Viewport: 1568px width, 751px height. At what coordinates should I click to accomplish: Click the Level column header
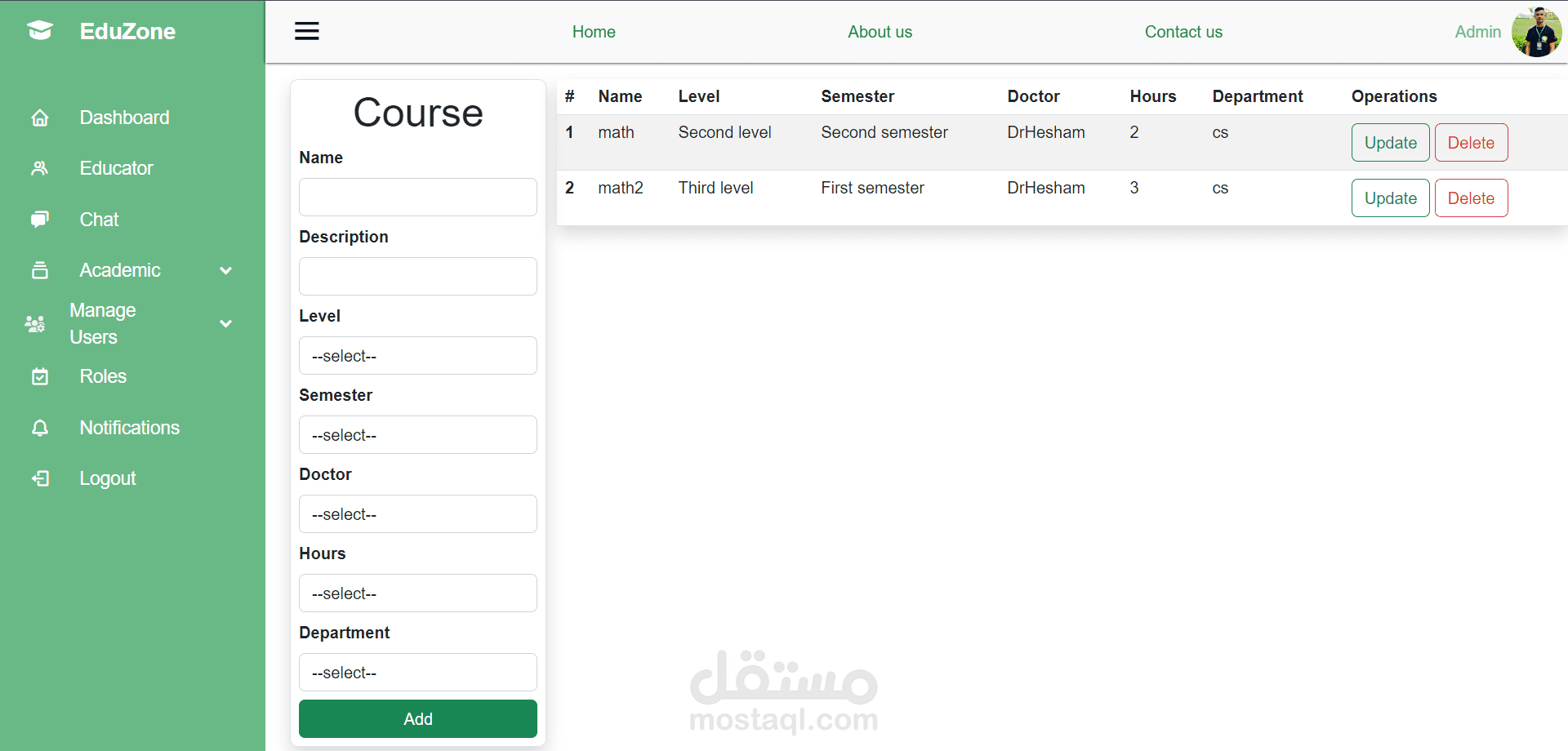click(x=699, y=96)
